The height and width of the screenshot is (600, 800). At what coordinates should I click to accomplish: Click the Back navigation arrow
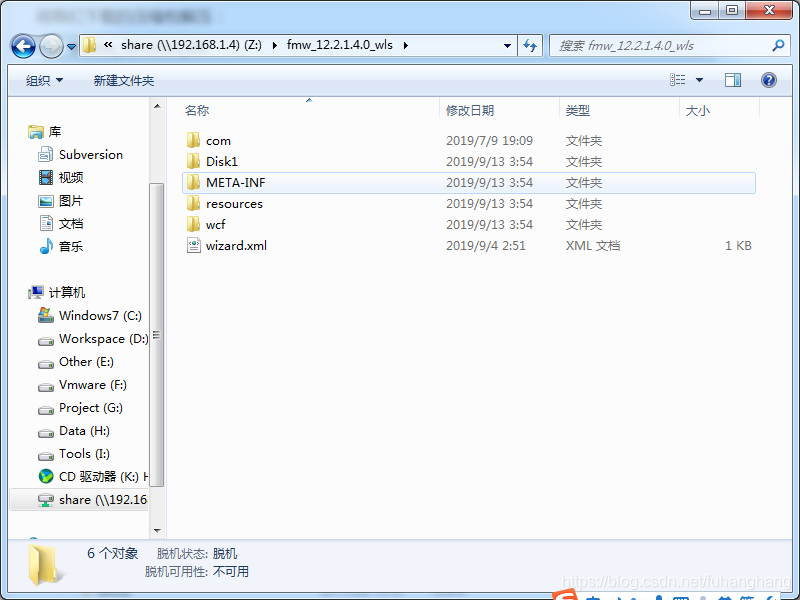22,45
